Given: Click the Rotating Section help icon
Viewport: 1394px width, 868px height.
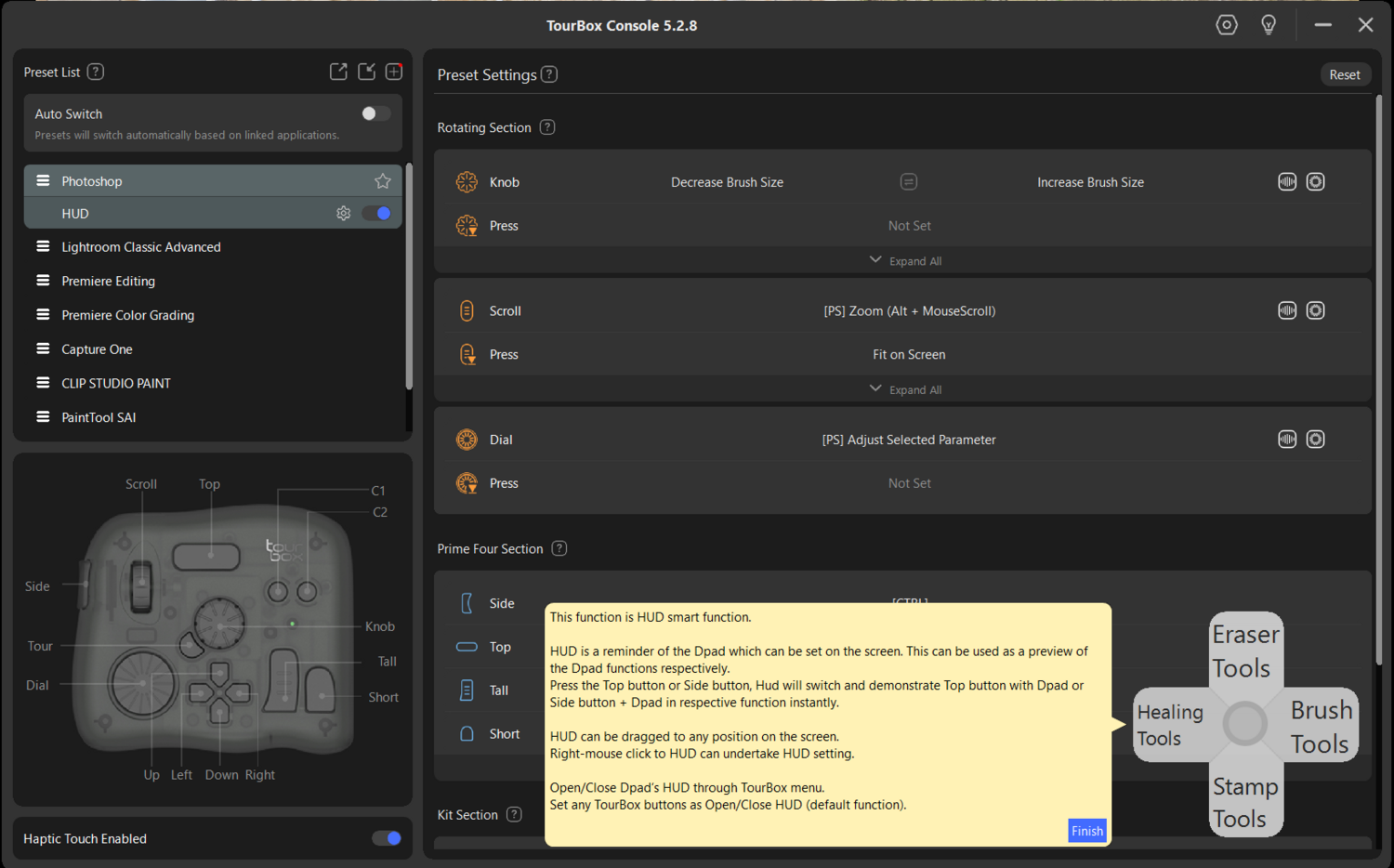Looking at the screenshot, I should tap(547, 127).
